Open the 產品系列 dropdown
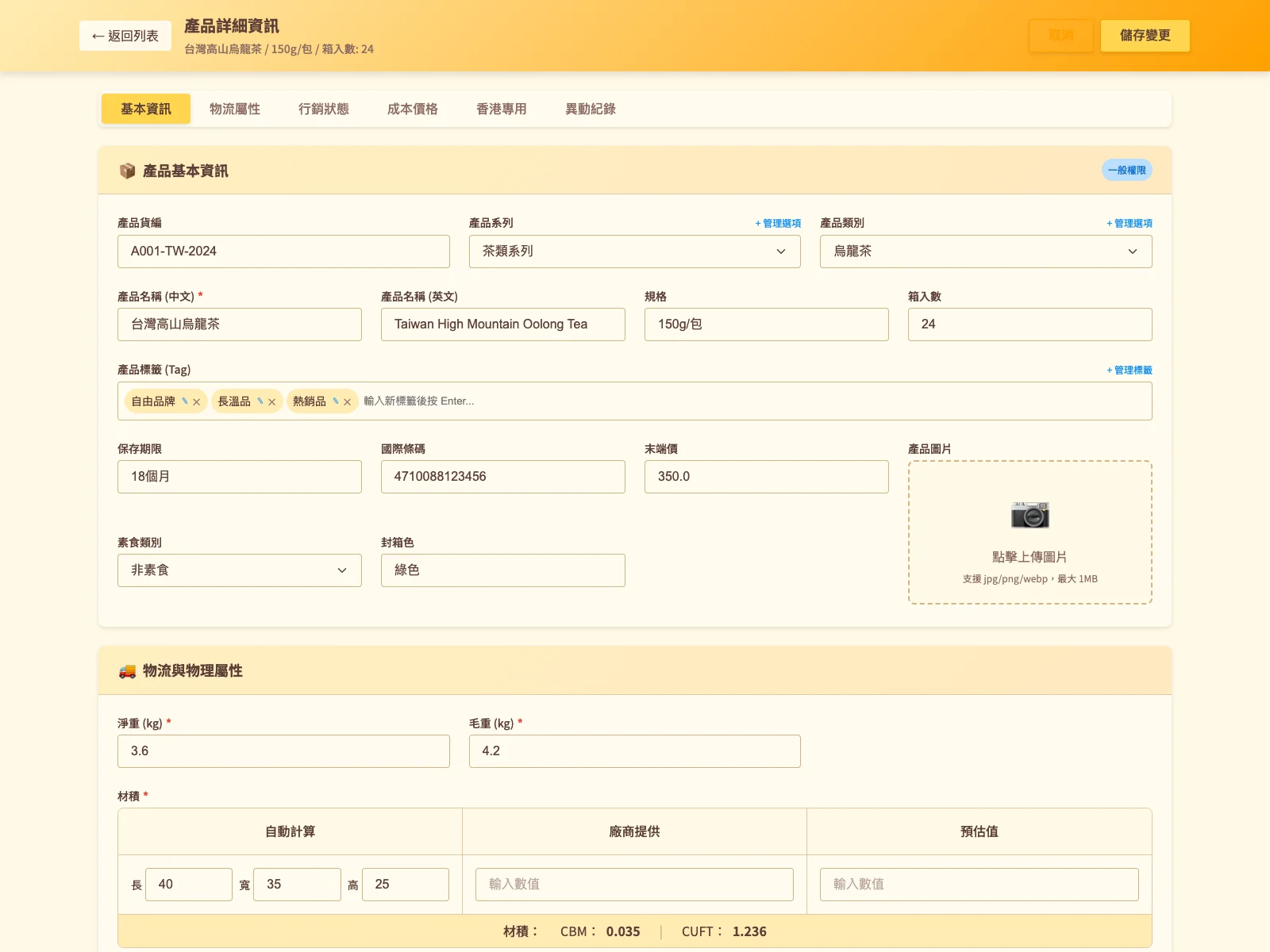Viewport: 1270px width, 952px height. (x=634, y=251)
